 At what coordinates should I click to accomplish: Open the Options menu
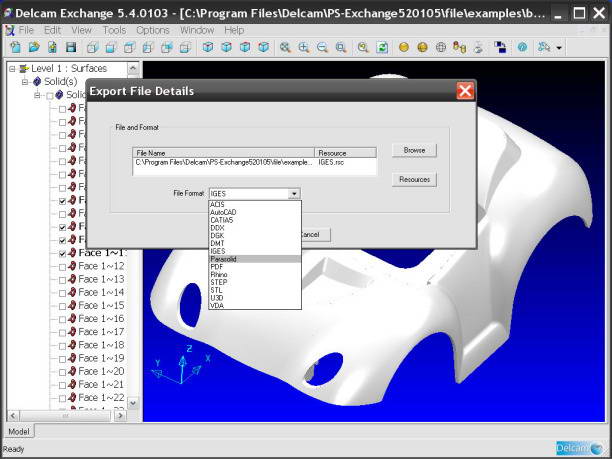point(153,30)
